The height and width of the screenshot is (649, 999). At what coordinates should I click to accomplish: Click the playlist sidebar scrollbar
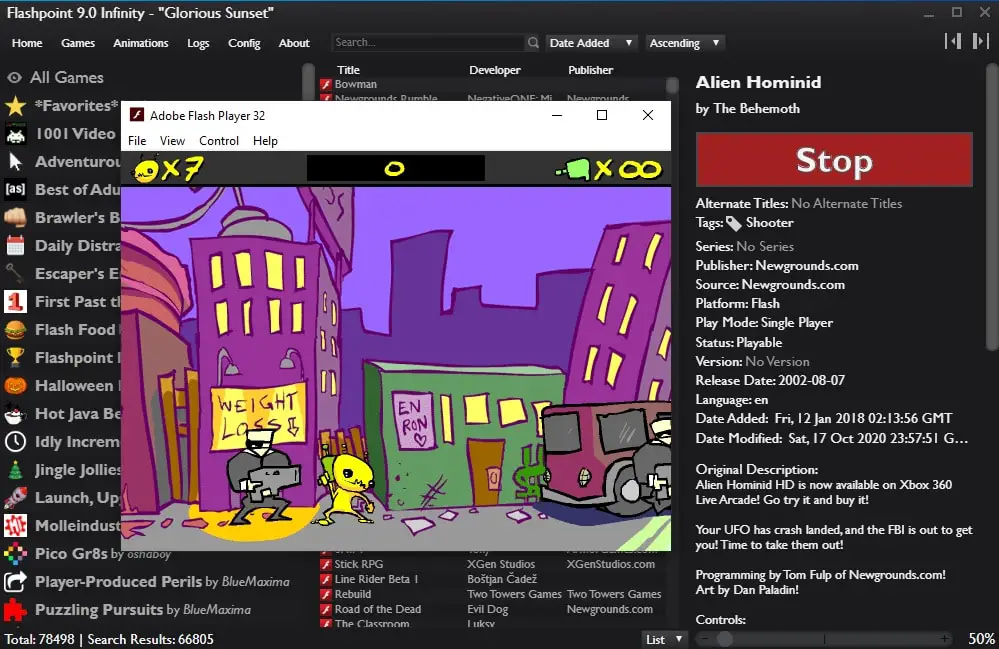[308, 83]
